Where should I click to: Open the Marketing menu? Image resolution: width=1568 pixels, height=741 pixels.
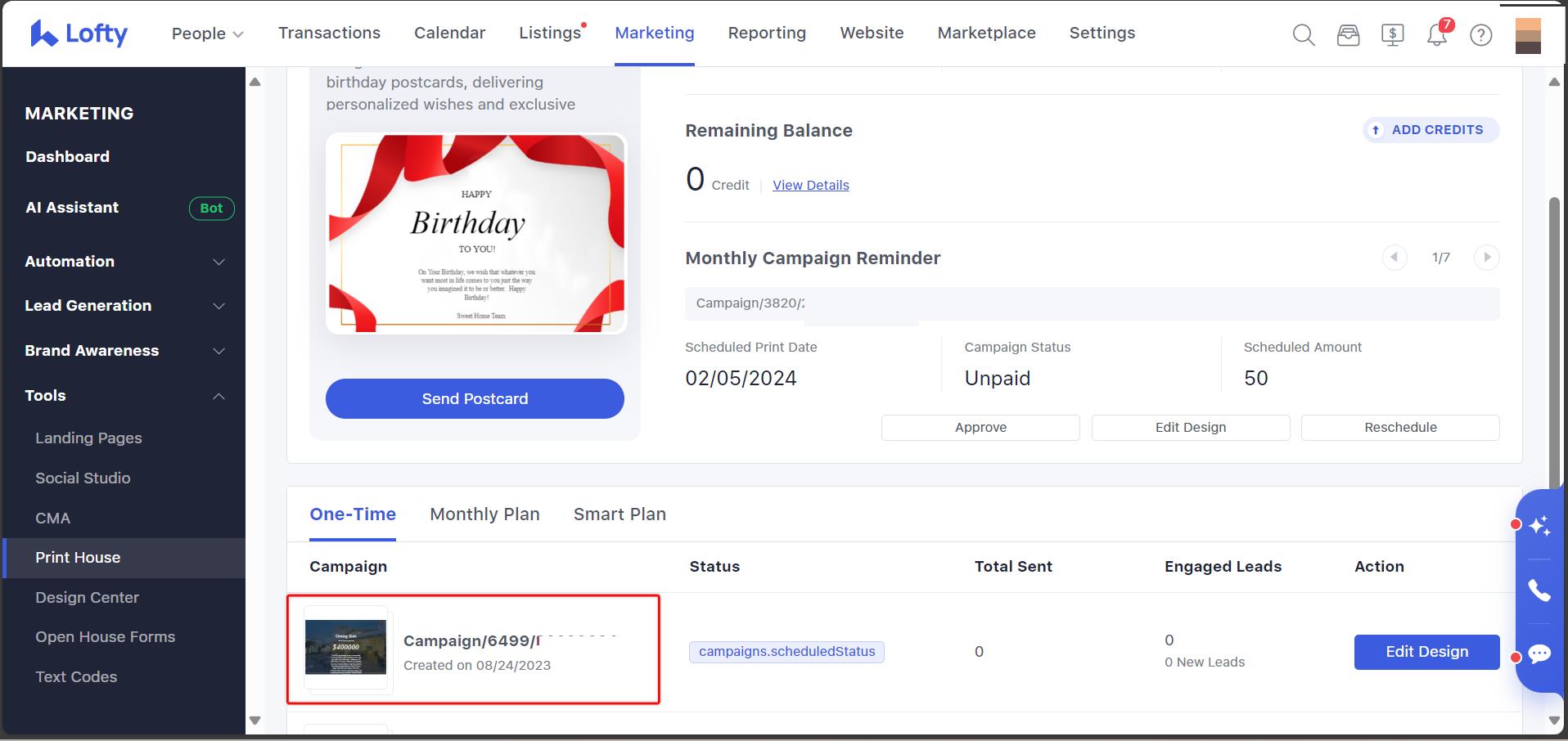(x=655, y=33)
